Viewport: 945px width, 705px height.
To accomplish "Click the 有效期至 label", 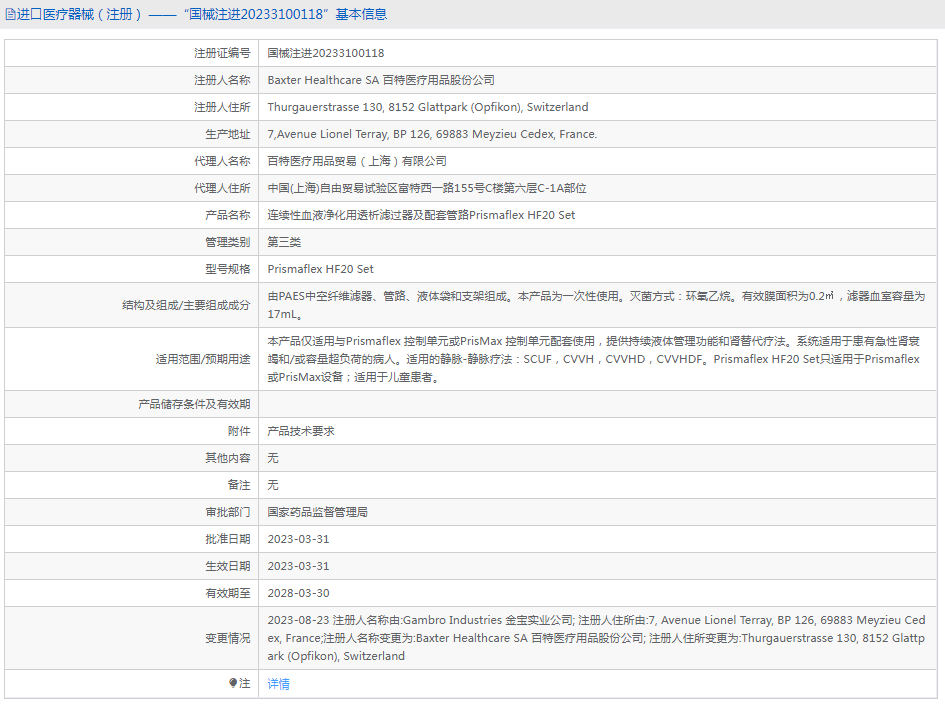I will click(x=228, y=594).
